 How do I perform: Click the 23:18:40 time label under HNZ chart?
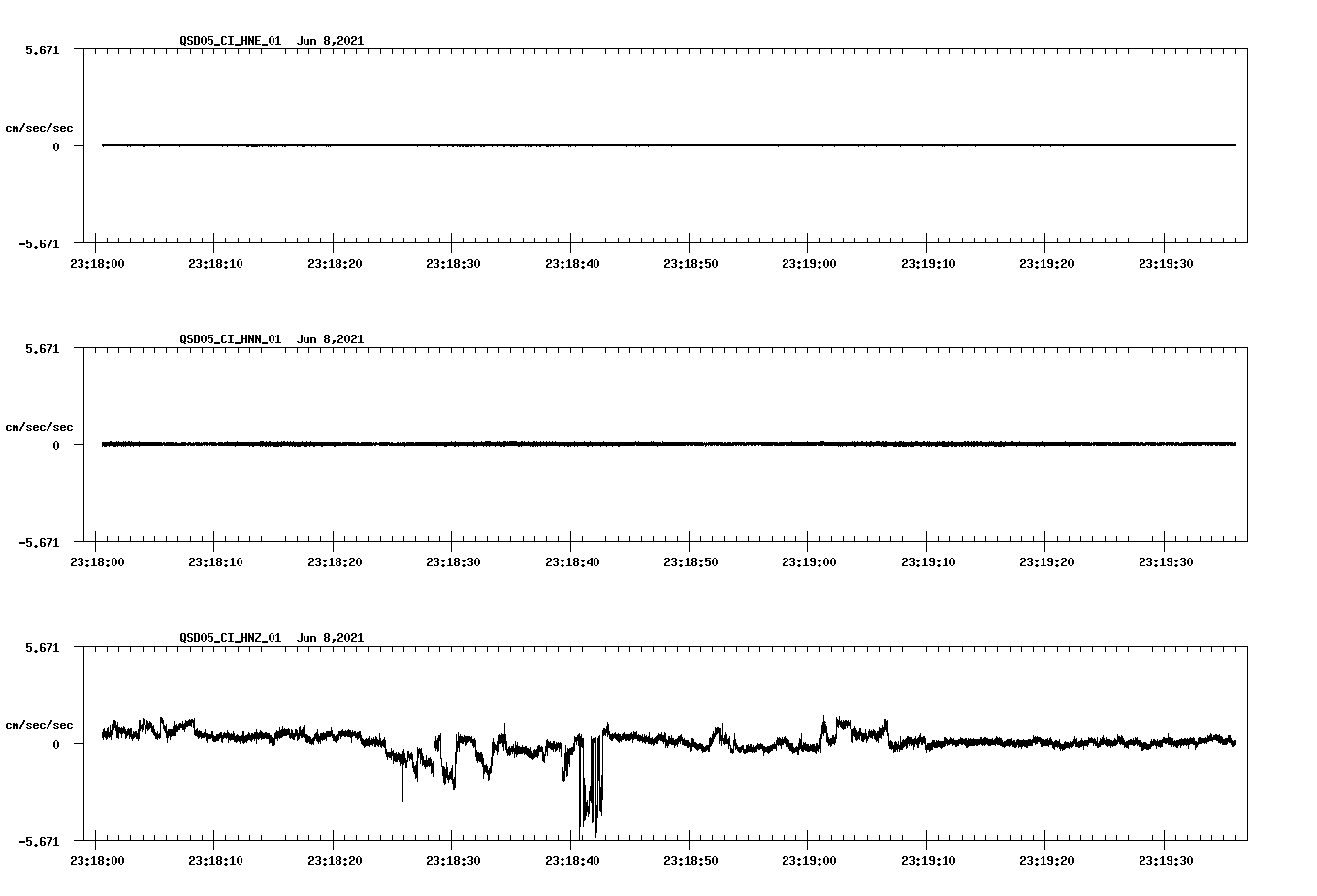pos(572,860)
